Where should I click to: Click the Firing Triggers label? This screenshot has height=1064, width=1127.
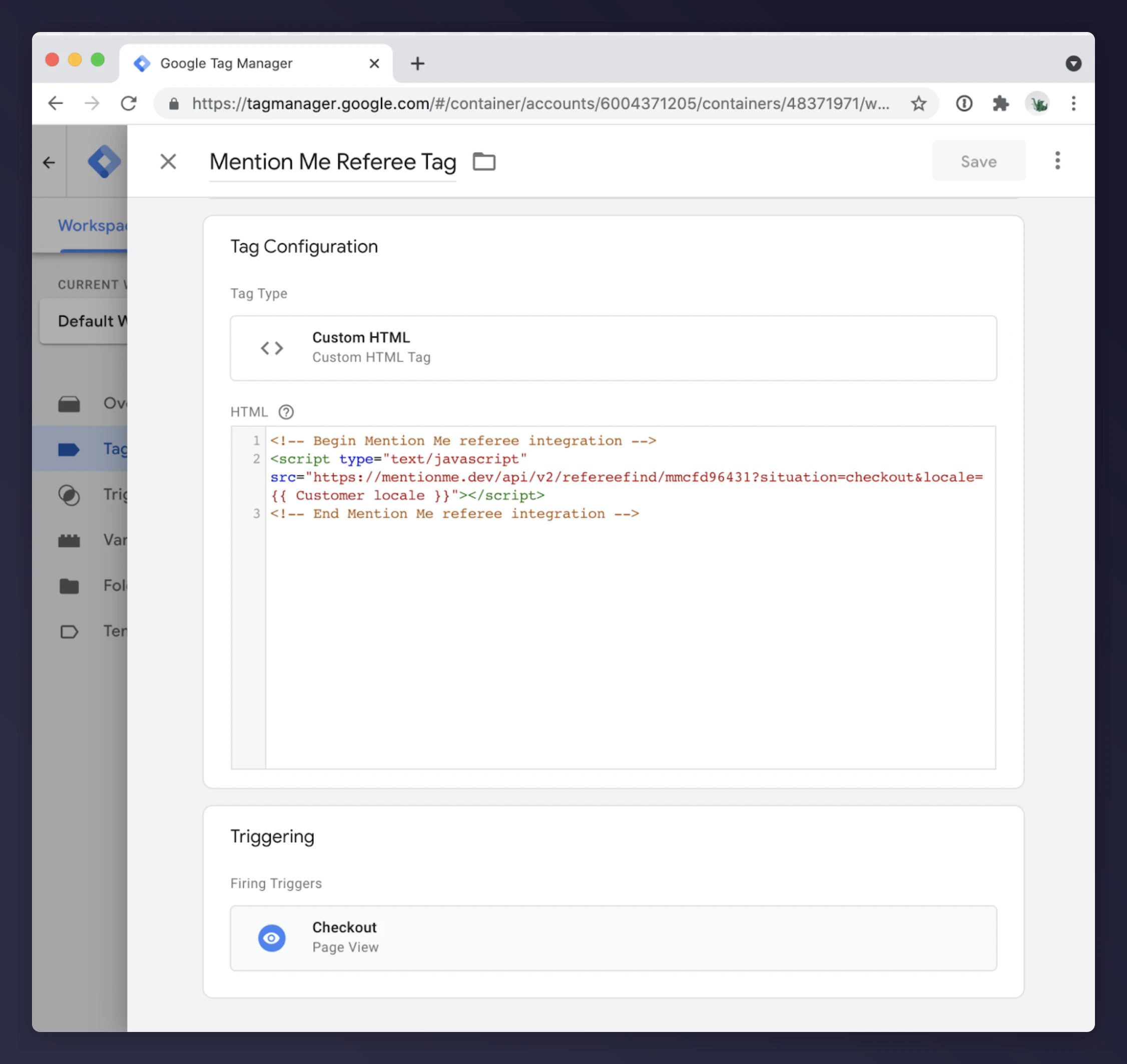point(276,883)
